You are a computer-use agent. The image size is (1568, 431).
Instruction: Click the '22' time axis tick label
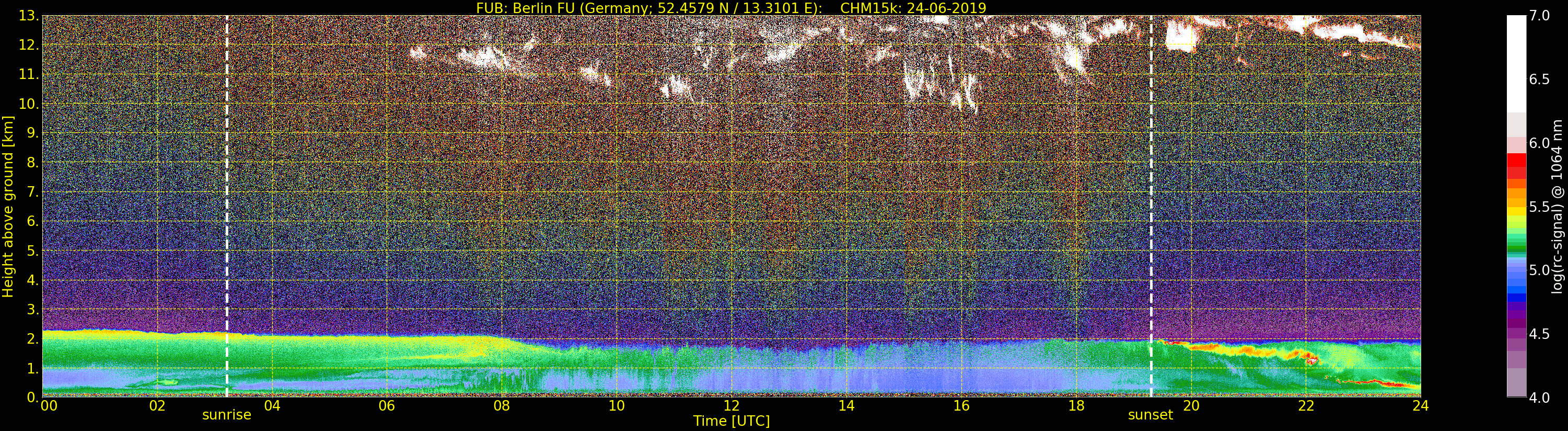1306,406
